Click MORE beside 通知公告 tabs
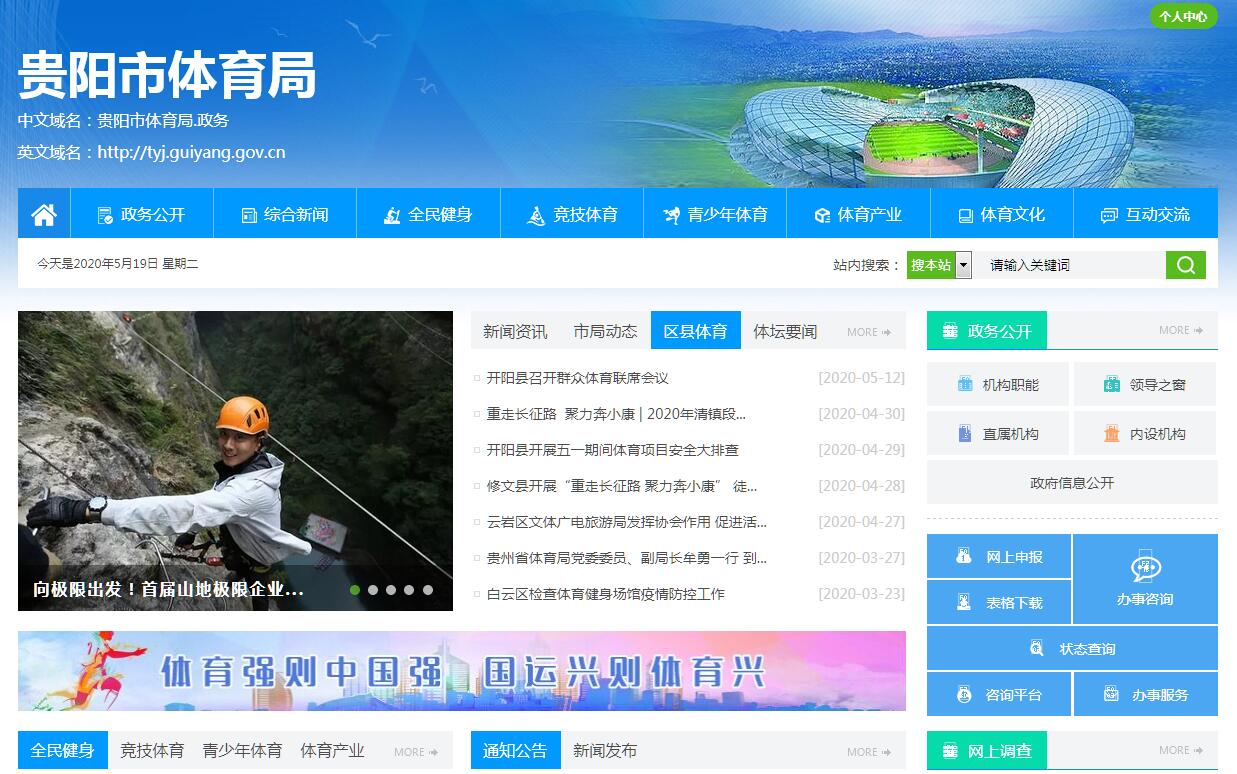 pos(869,752)
